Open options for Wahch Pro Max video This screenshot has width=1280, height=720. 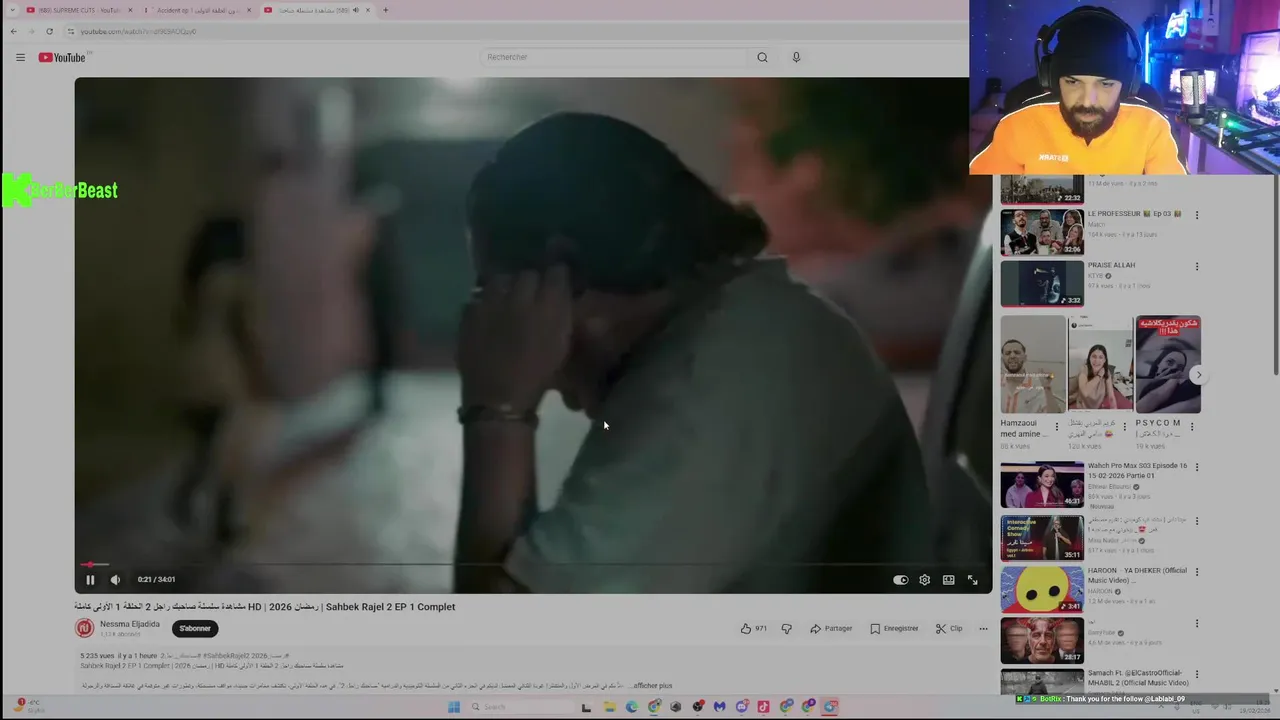pos(1196,467)
